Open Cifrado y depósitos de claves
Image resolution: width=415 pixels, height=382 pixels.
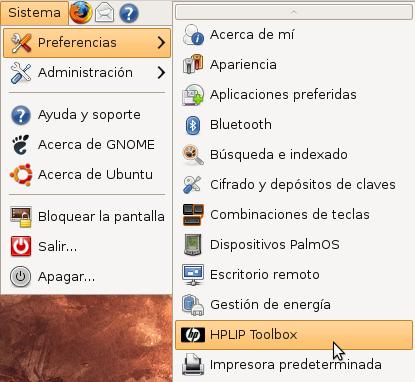[x=294, y=185]
